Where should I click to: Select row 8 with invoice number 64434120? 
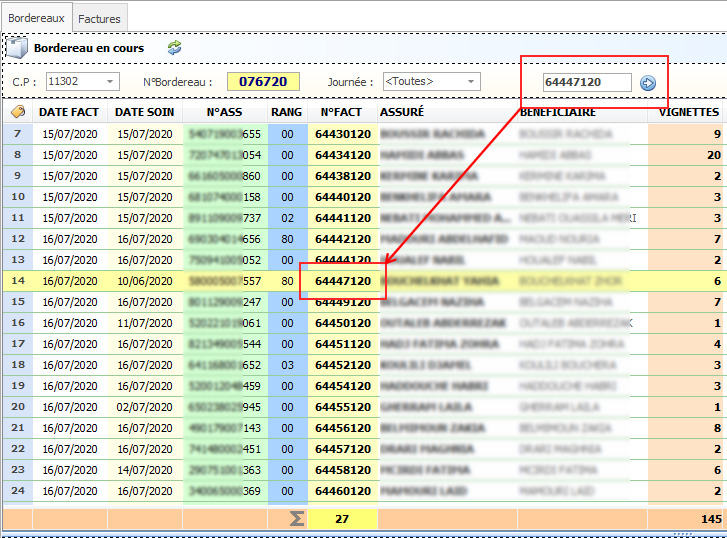tap(342, 155)
